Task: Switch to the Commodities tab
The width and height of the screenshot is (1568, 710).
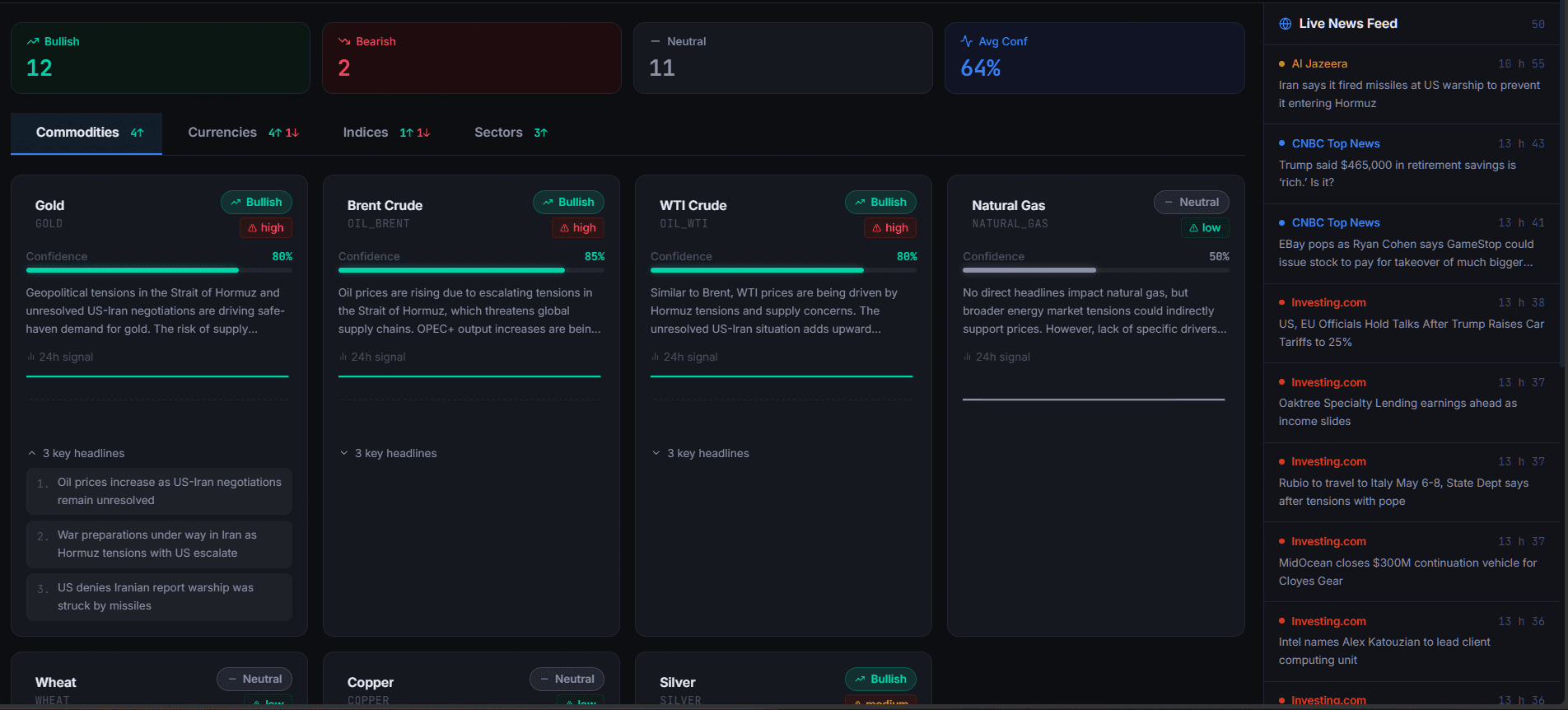Action: [86, 133]
